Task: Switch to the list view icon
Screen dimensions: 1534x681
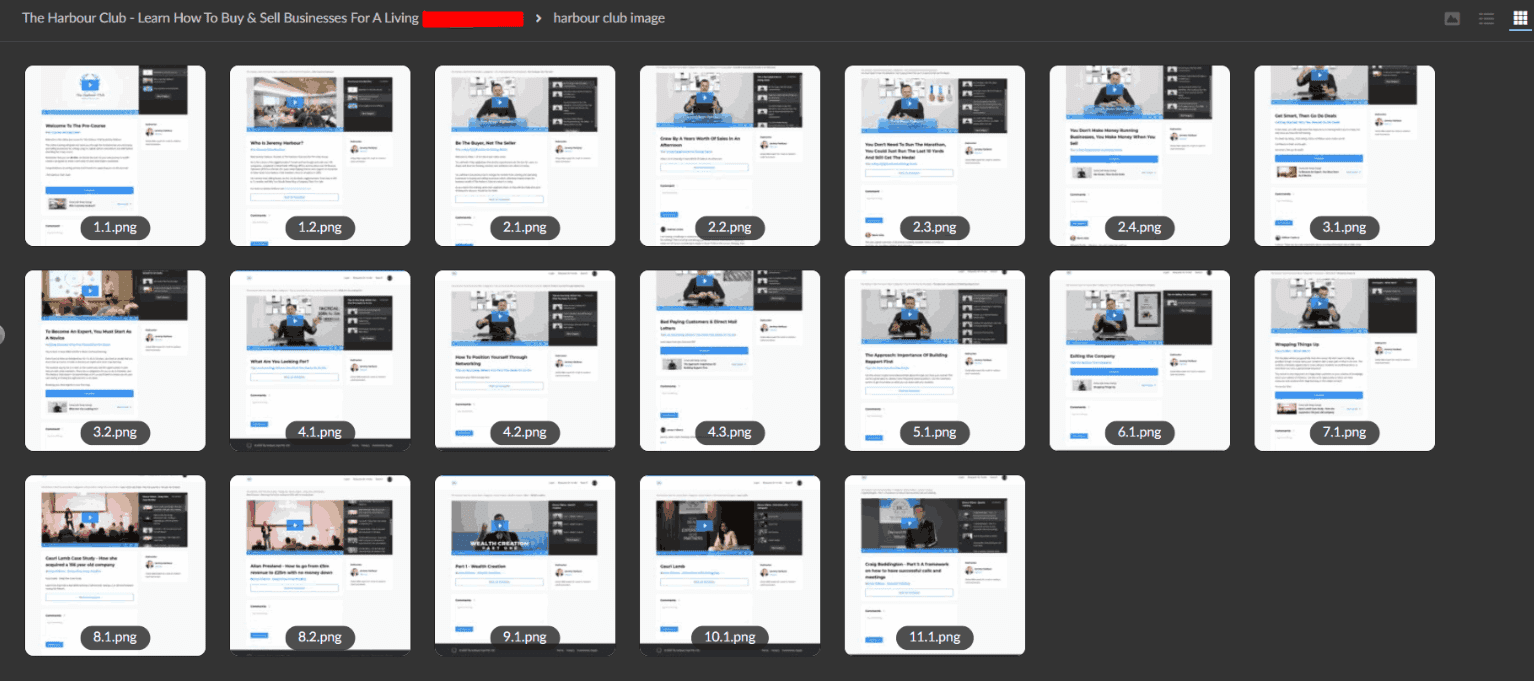Action: pyautogui.click(x=1486, y=19)
